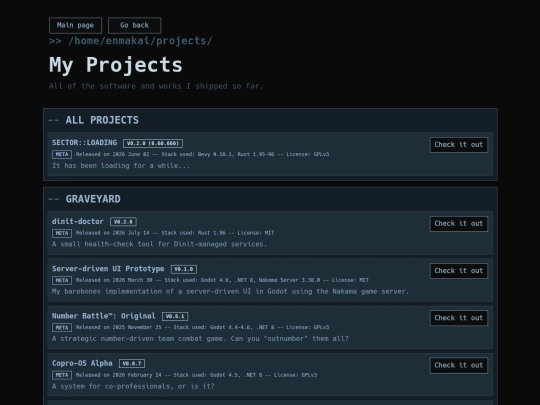Click dinit-doctor release metadata line
The height and width of the screenshot is (405, 540).
click(175, 233)
